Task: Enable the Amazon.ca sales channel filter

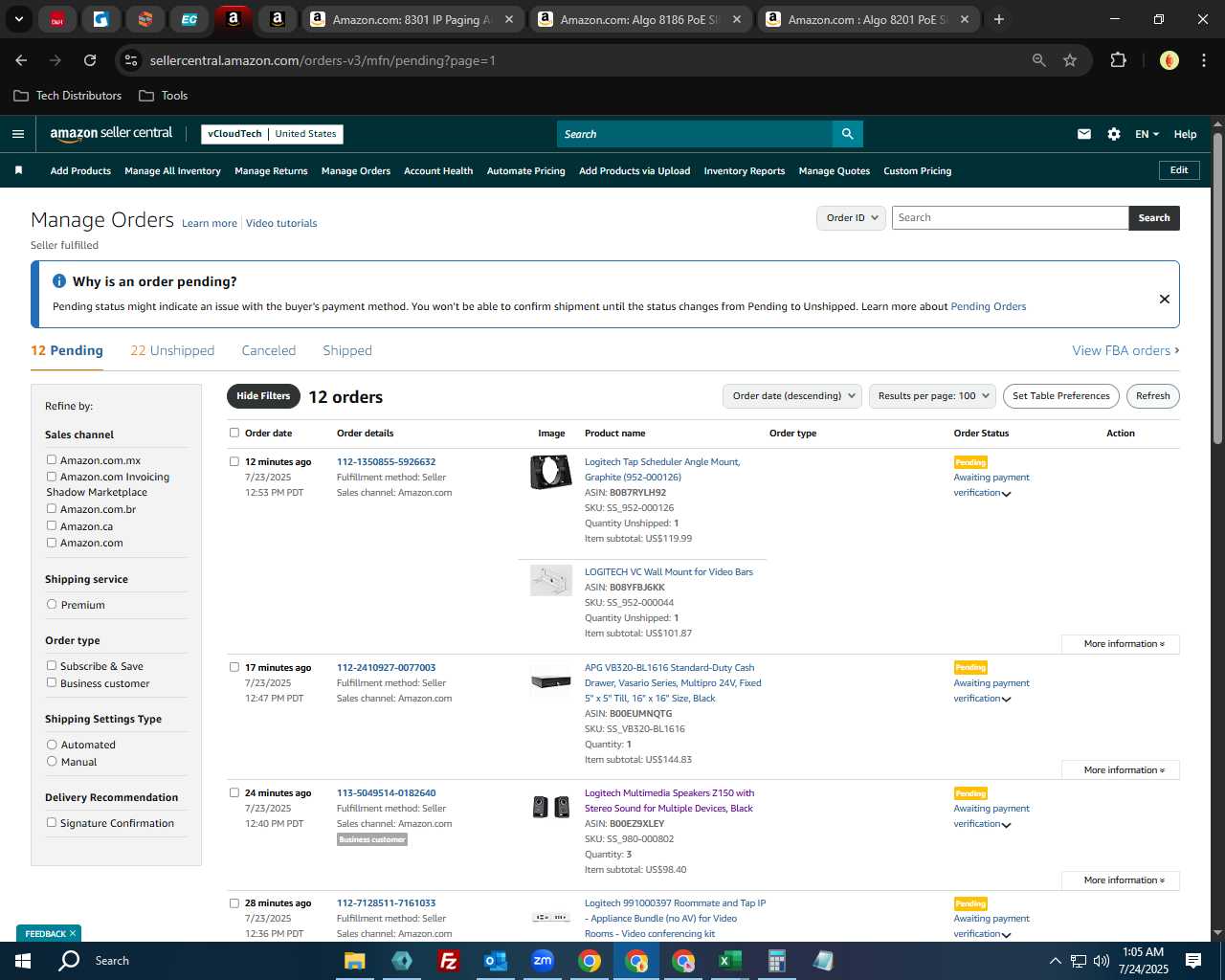Action: 52,525
